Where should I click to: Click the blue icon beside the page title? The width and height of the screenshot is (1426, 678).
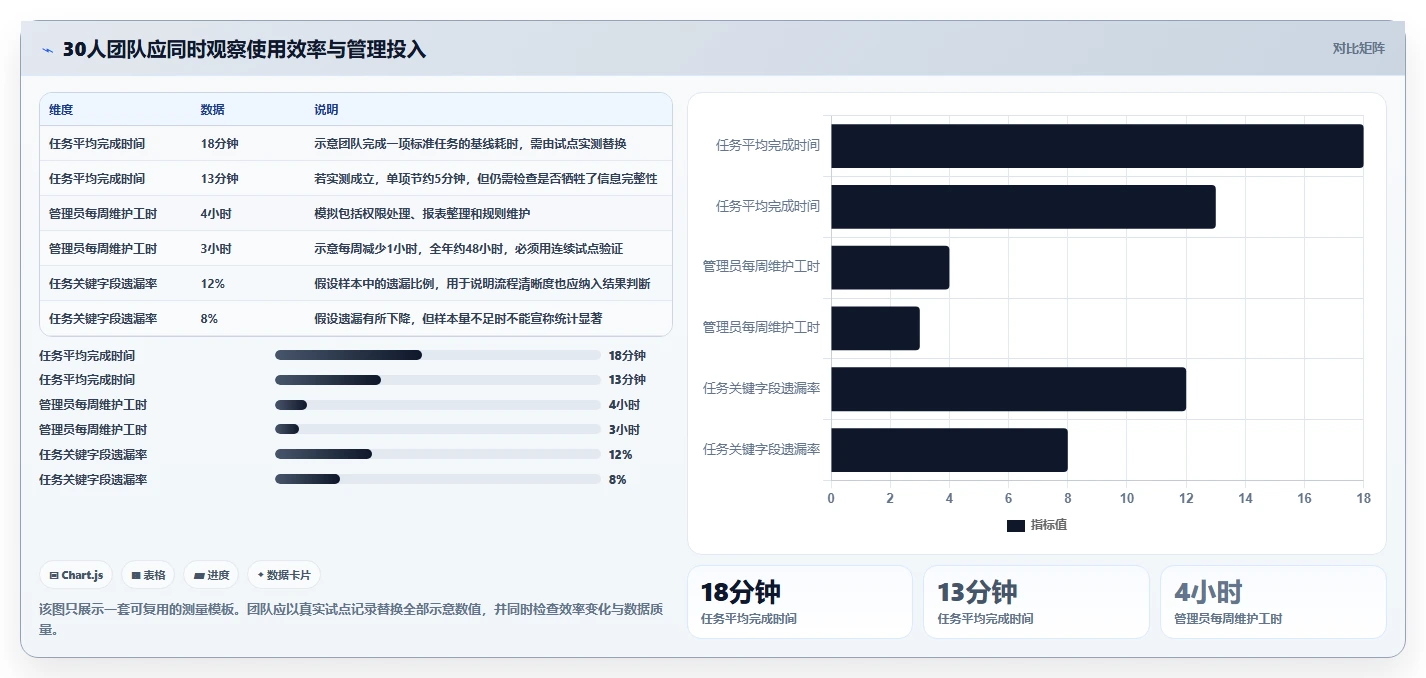click(x=47, y=50)
